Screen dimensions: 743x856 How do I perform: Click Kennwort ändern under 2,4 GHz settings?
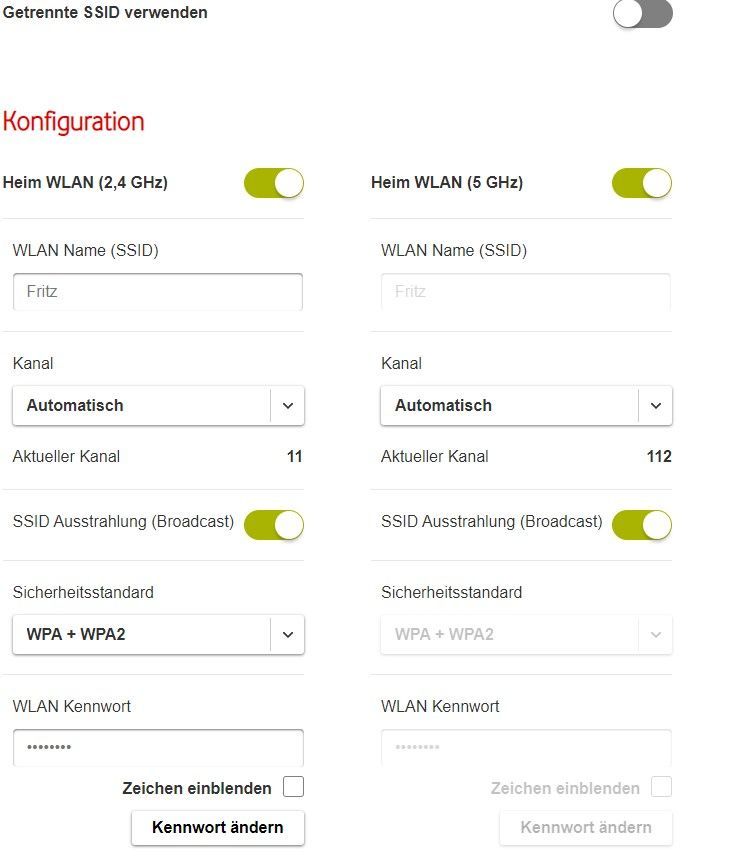[217, 827]
